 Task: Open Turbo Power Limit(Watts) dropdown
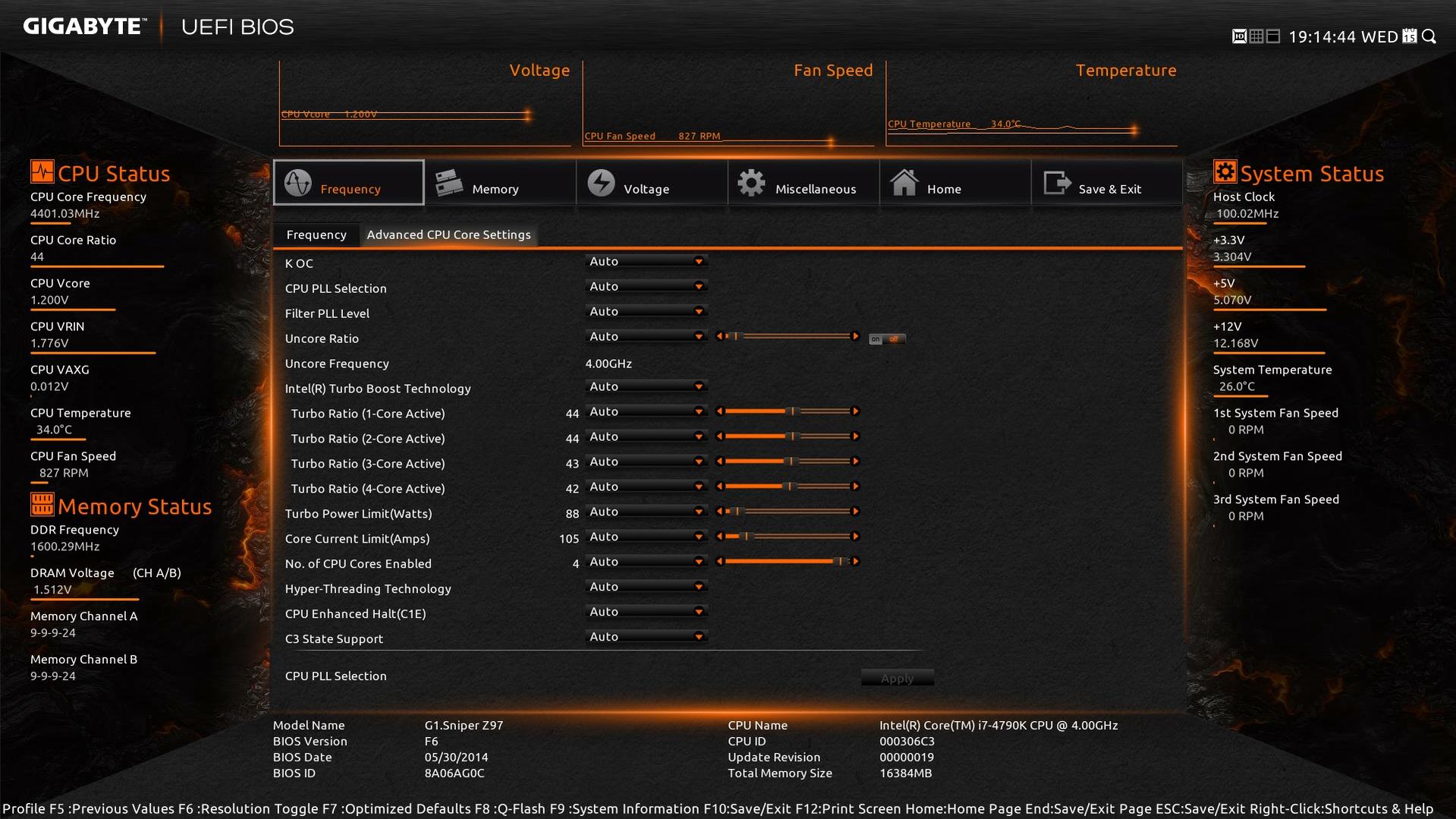pos(646,512)
